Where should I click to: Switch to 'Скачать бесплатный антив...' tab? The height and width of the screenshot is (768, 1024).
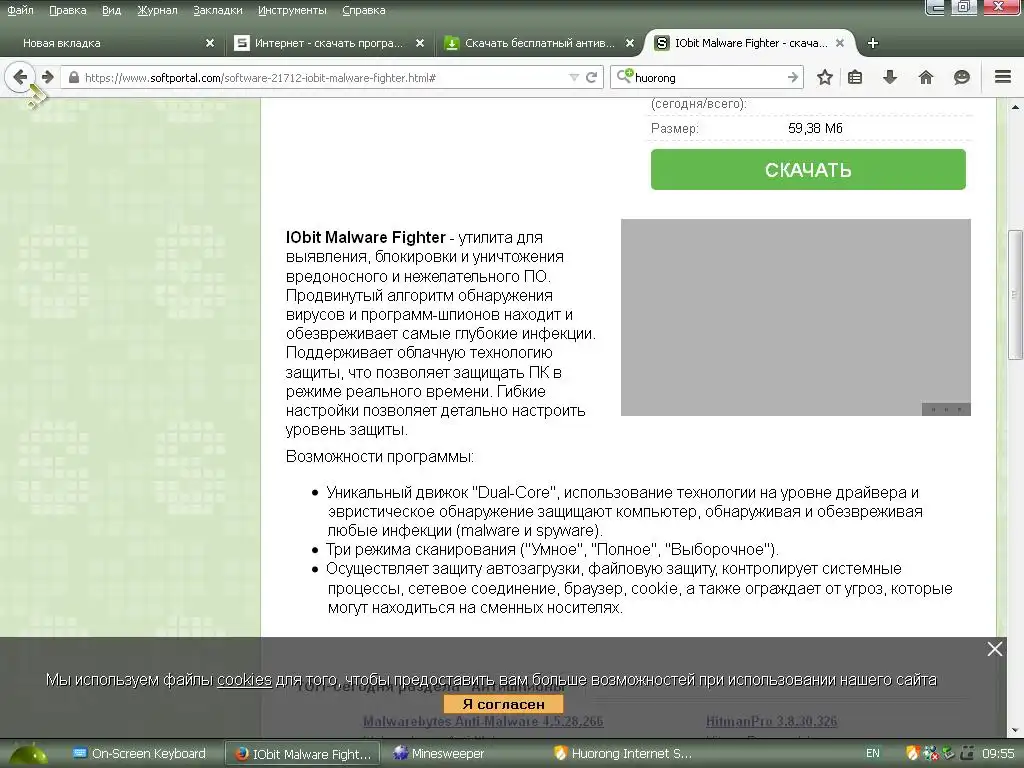(539, 43)
